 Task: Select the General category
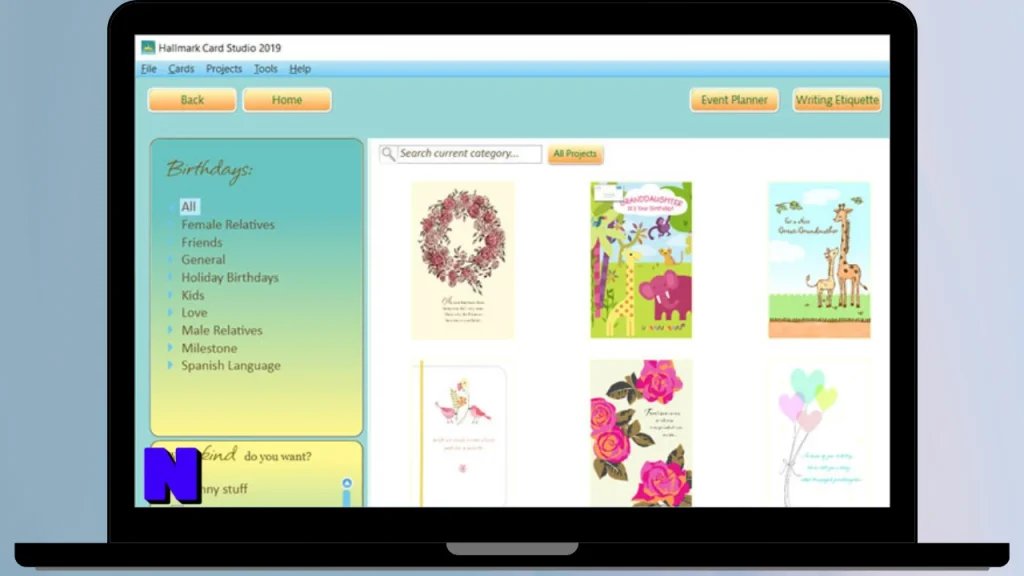203,260
